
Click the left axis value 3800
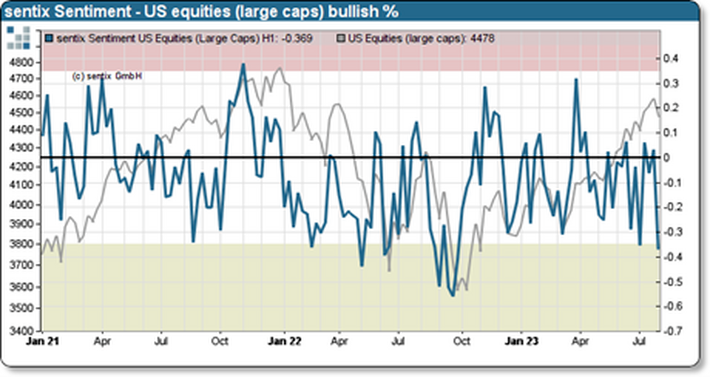[21, 244]
